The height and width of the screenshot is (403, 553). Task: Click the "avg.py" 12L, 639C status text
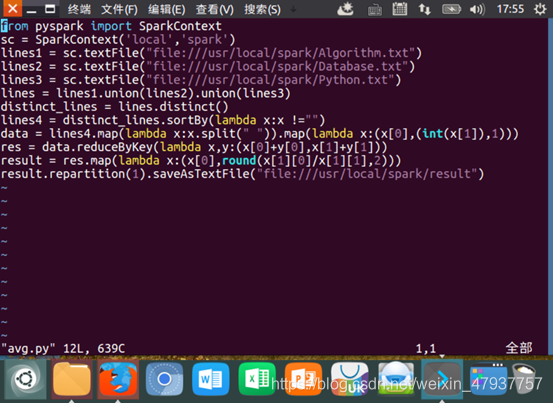click(x=63, y=349)
